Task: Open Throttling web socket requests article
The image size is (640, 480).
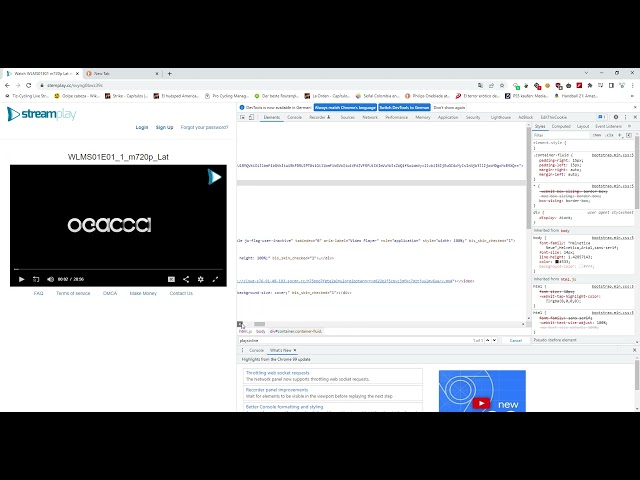Action: [x=278, y=373]
